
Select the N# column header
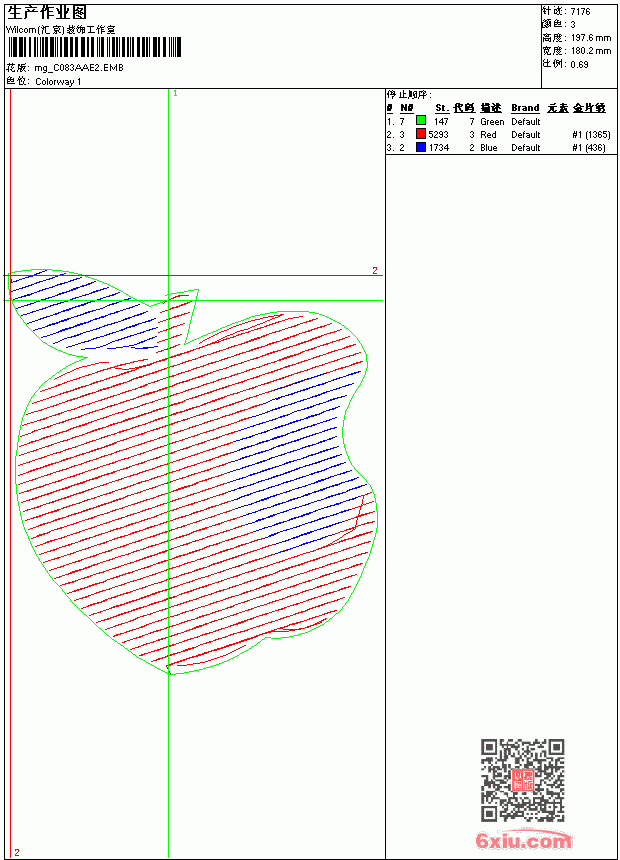pyautogui.click(x=407, y=108)
